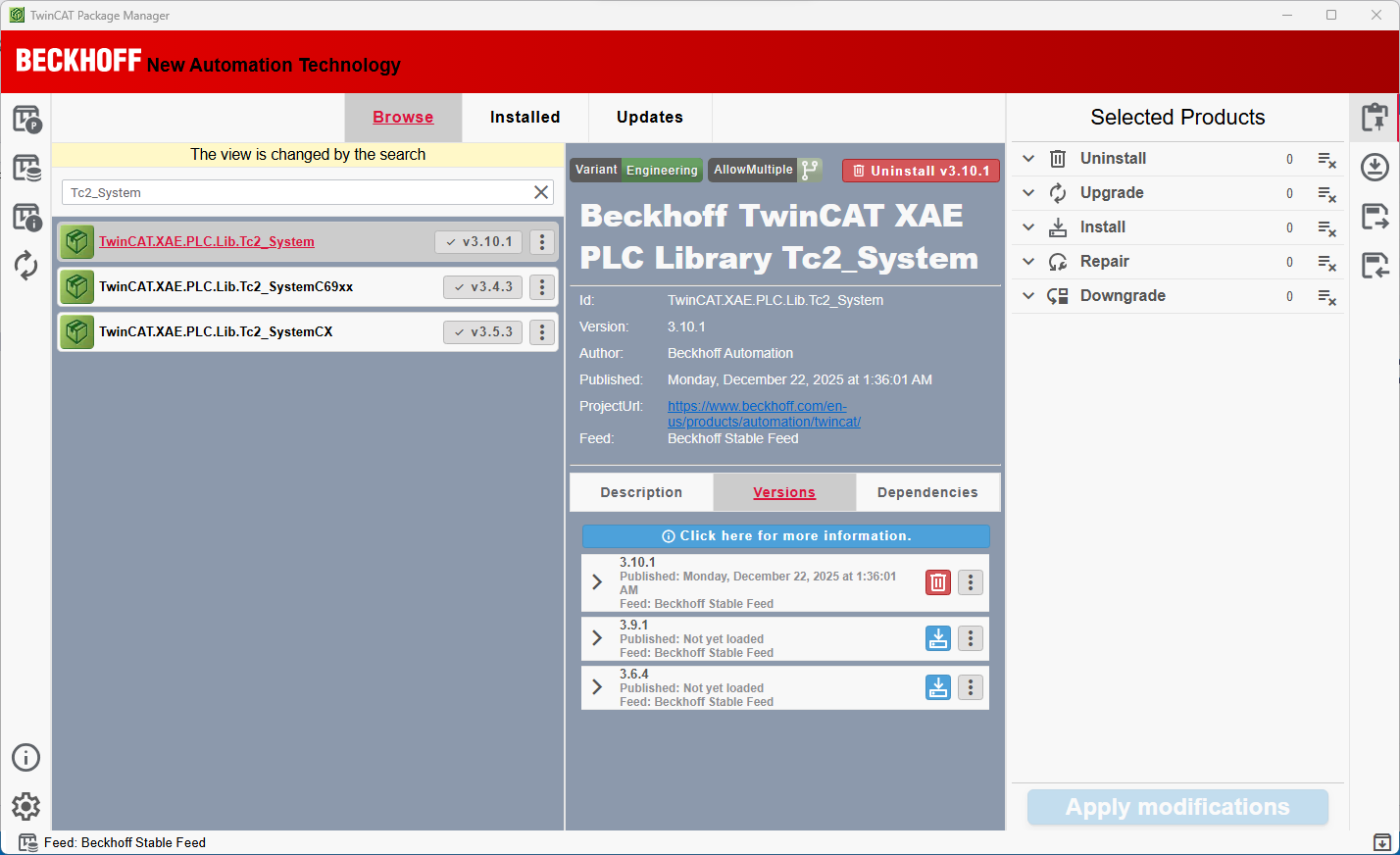Open settings gear icon
This screenshot has height=855, width=1400.
(26, 806)
